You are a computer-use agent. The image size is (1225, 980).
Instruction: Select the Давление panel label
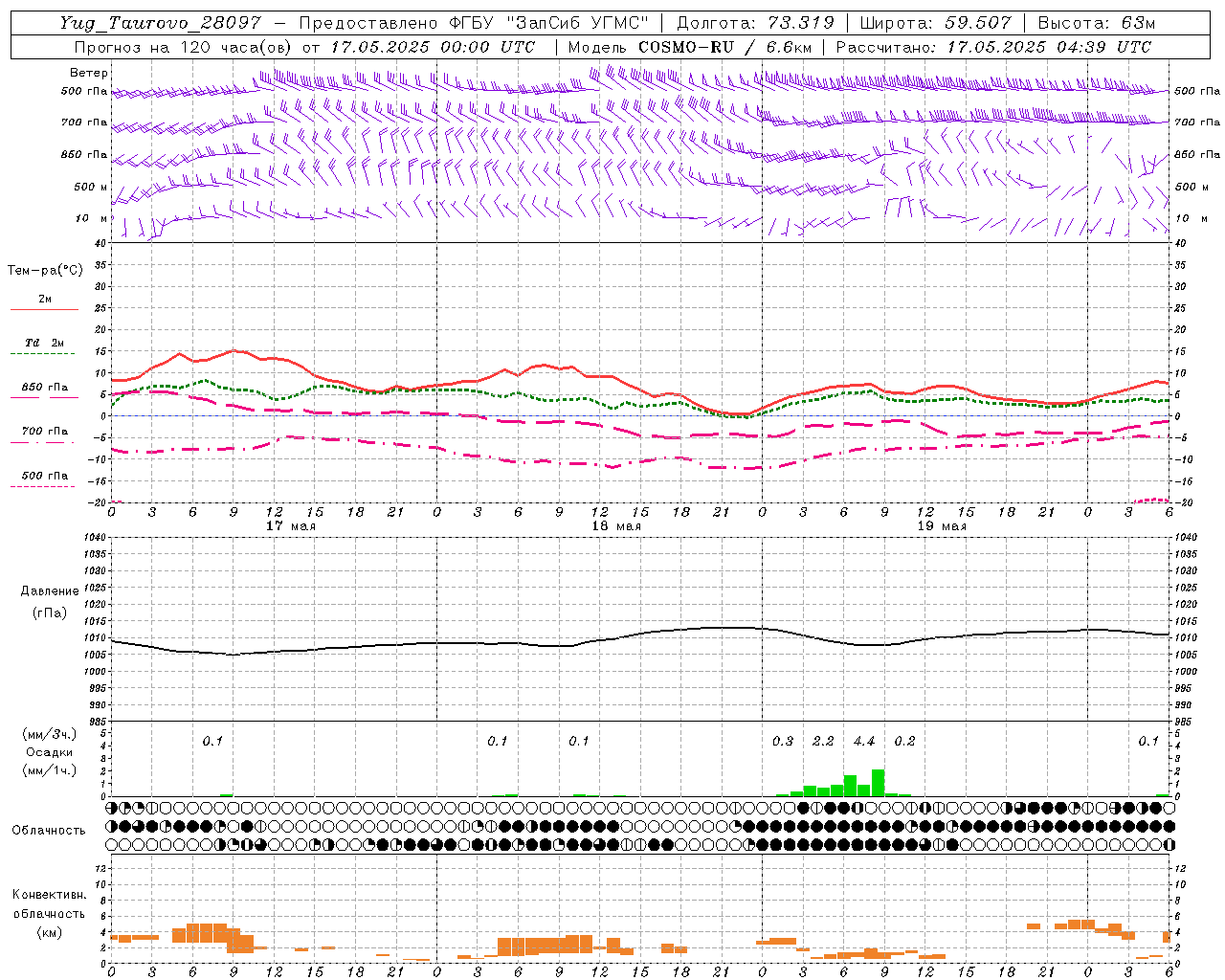click(x=50, y=591)
